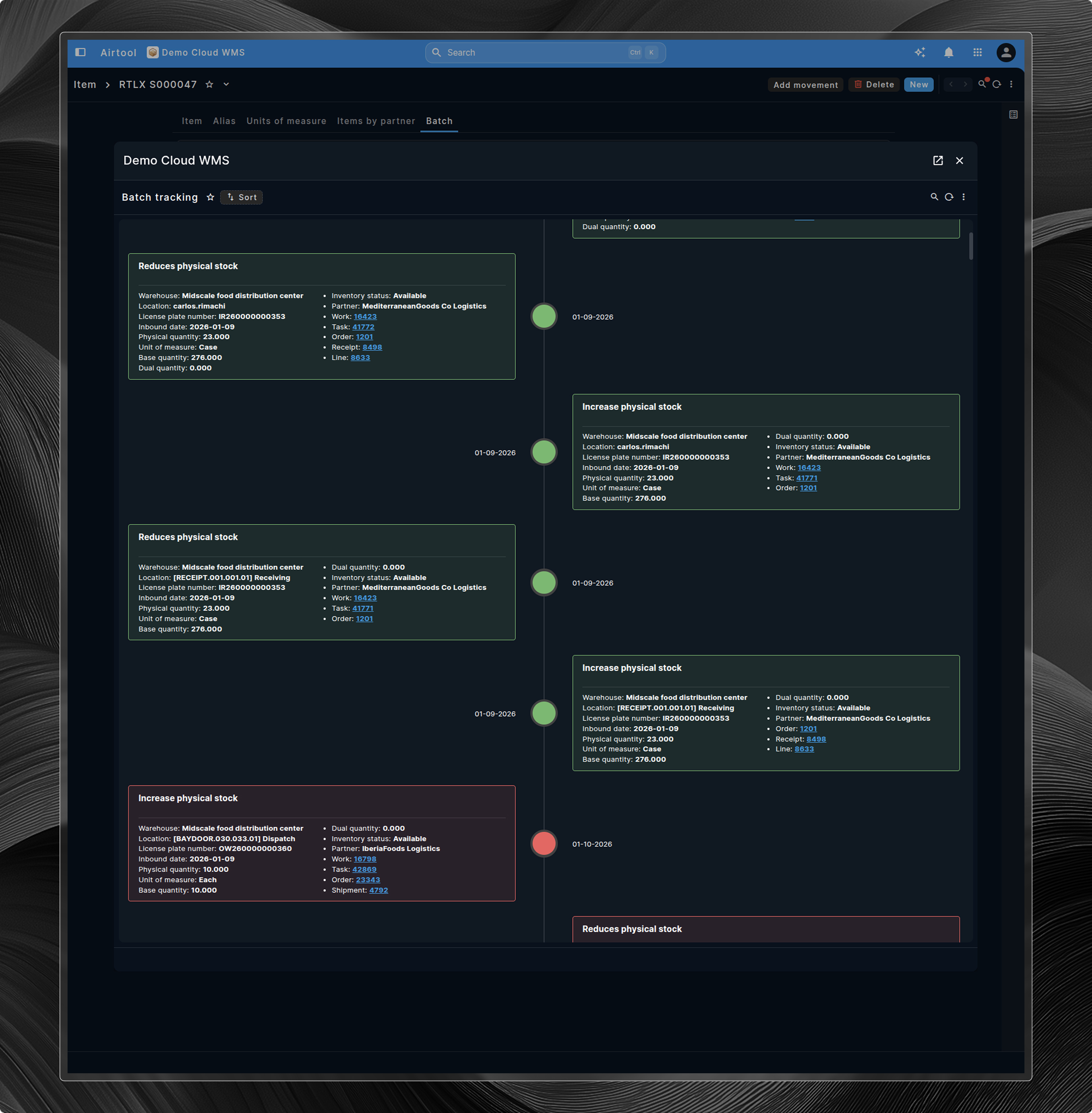Open Batch tracking more options menu
The height and width of the screenshot is (1113, 1092).
pyautogui.click(x=964, y=197)
